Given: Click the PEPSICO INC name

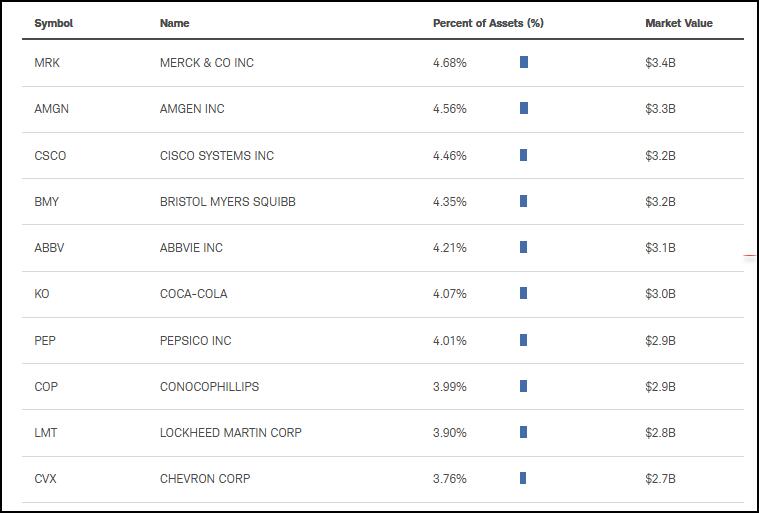Looking at the screenshot, I should 195,341.
